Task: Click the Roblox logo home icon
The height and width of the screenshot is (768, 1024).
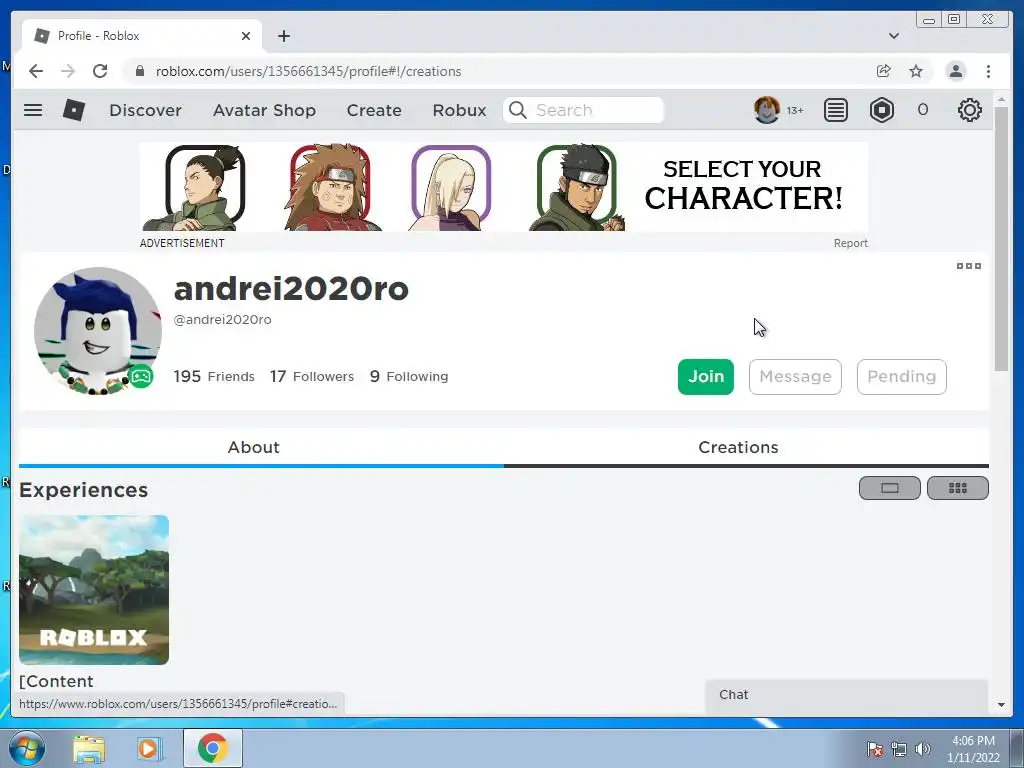Action: [74, 110]
